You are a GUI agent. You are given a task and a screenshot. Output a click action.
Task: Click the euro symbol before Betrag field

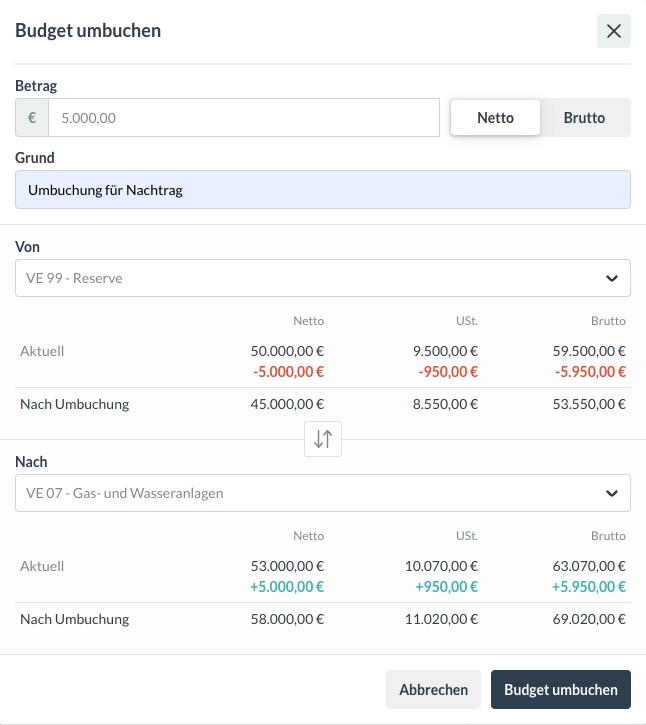click(x=32, y=117)
